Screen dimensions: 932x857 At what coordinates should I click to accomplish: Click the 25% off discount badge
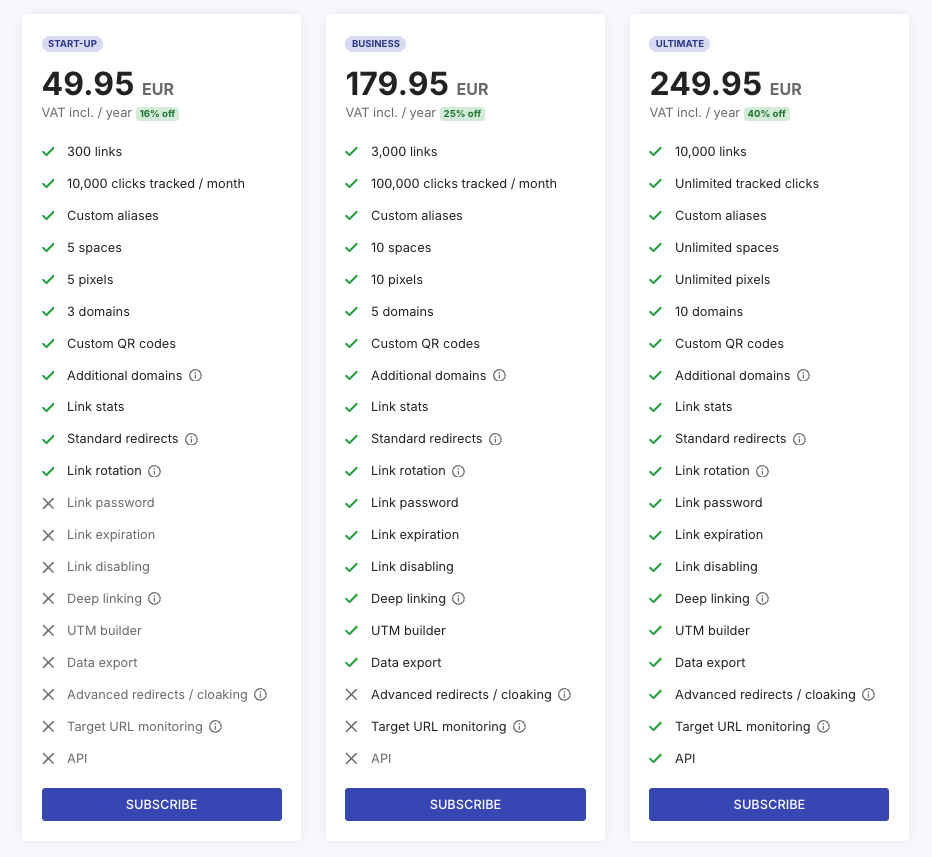pyautogui.click(x=462, y=114)
